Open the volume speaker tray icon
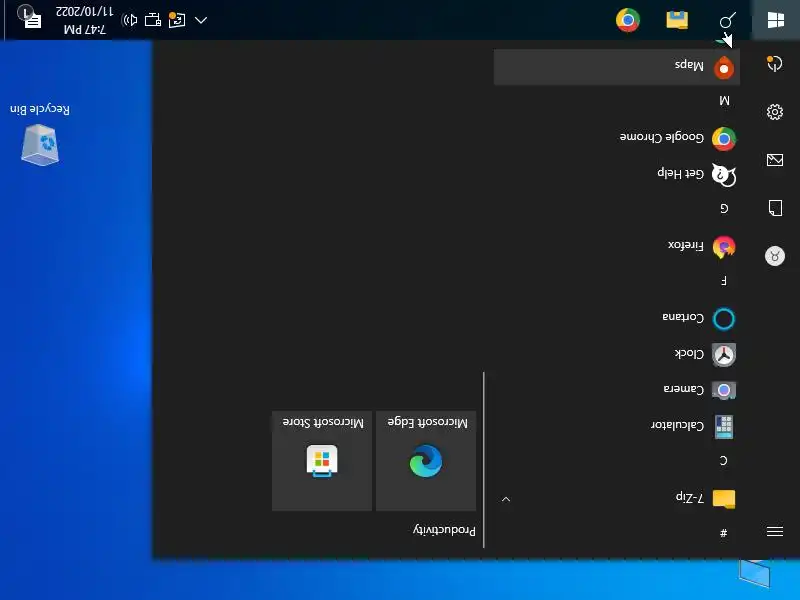800x600 pixels. pyautogui.click(x=129, y=20)
